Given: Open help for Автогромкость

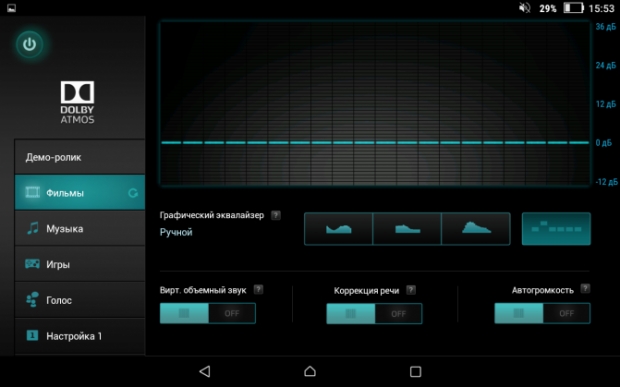Looking at the screenshot, I should tap(585, 289).
